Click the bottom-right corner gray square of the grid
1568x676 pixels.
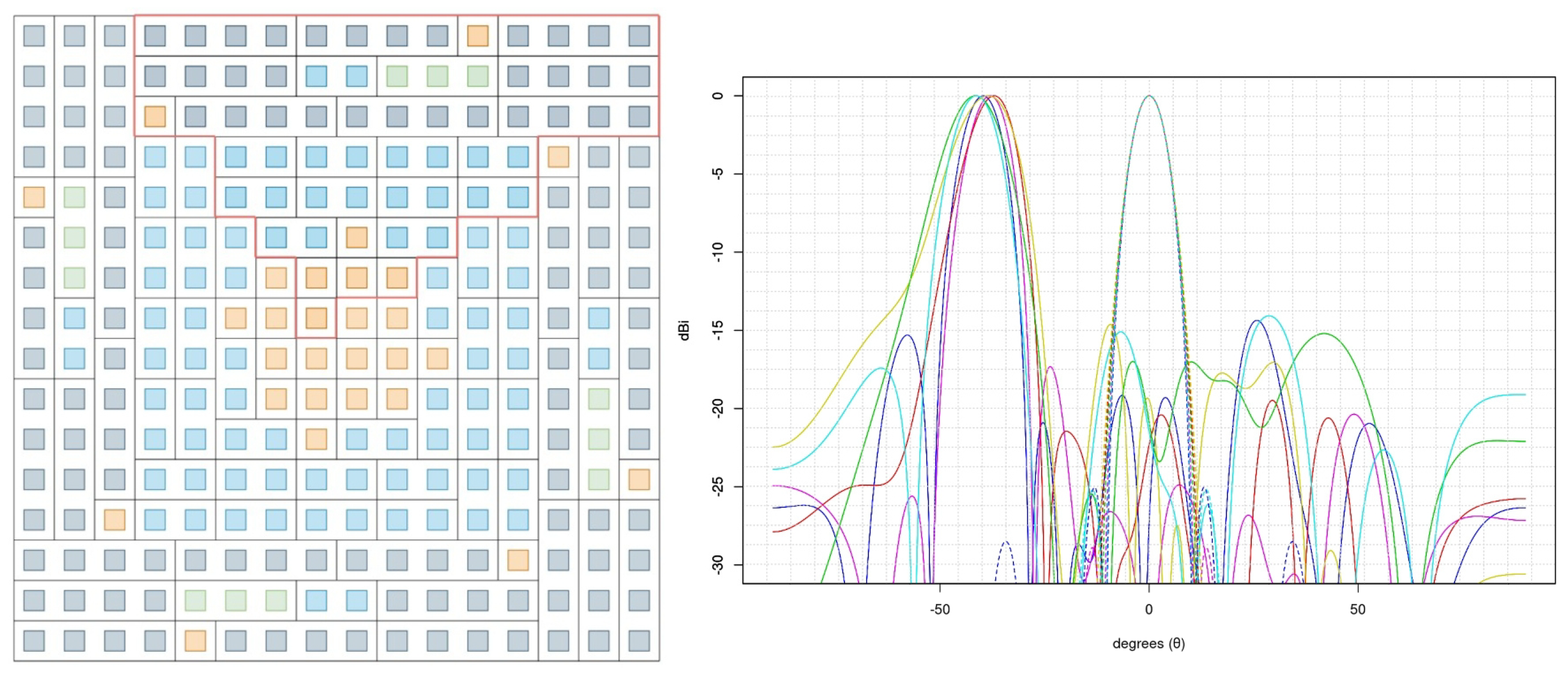pyautogui.click(x=639, y=640)
